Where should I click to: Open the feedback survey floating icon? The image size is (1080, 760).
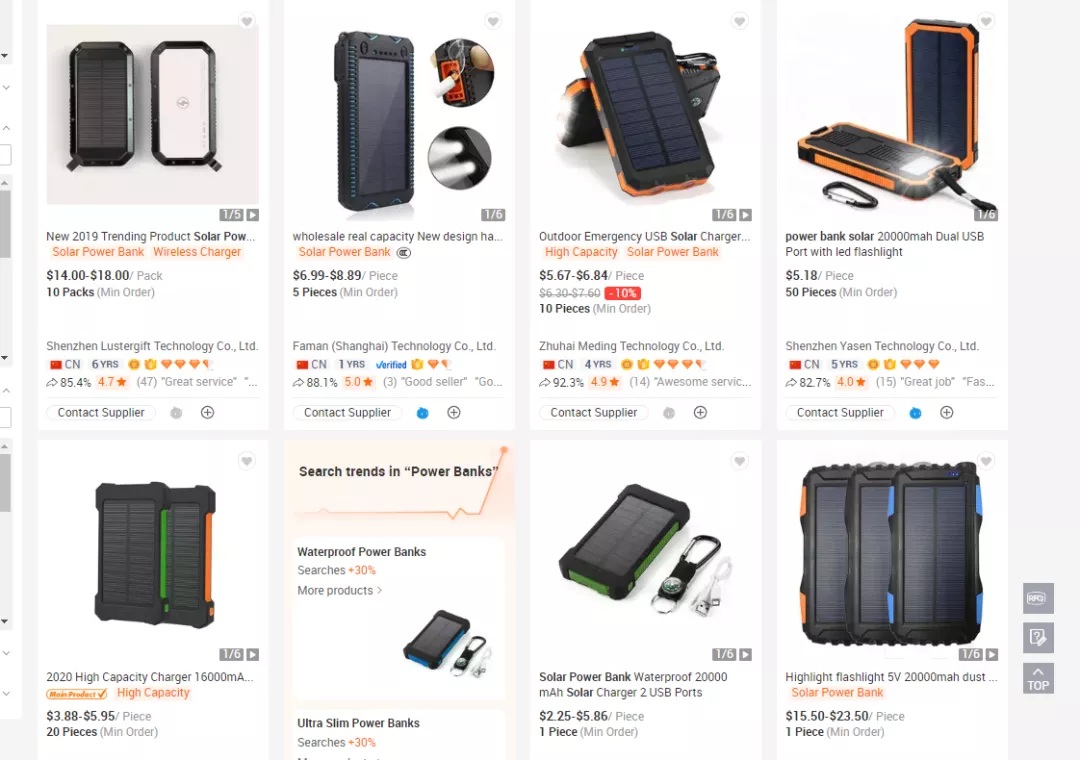coord(1037,637)
